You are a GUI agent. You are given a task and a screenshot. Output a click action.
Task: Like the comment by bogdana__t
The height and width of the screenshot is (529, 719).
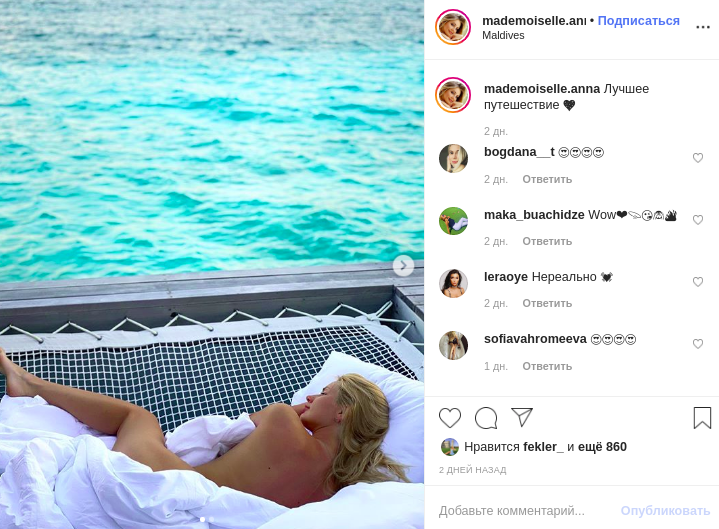[698, 158]
